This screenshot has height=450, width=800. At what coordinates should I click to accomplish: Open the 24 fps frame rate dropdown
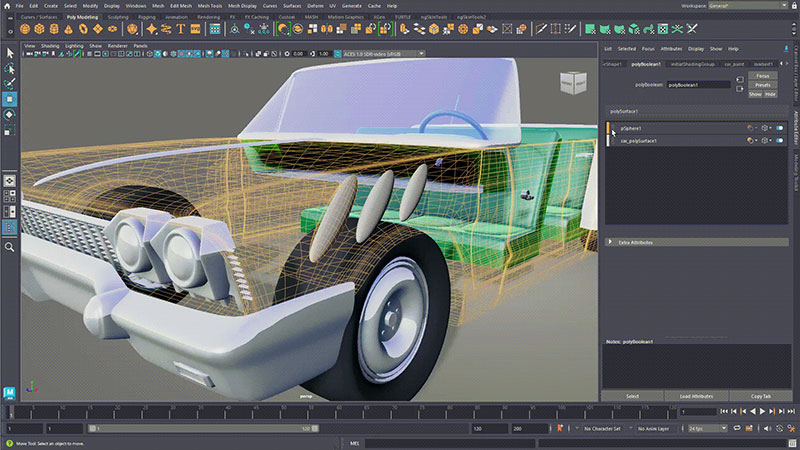707,429
